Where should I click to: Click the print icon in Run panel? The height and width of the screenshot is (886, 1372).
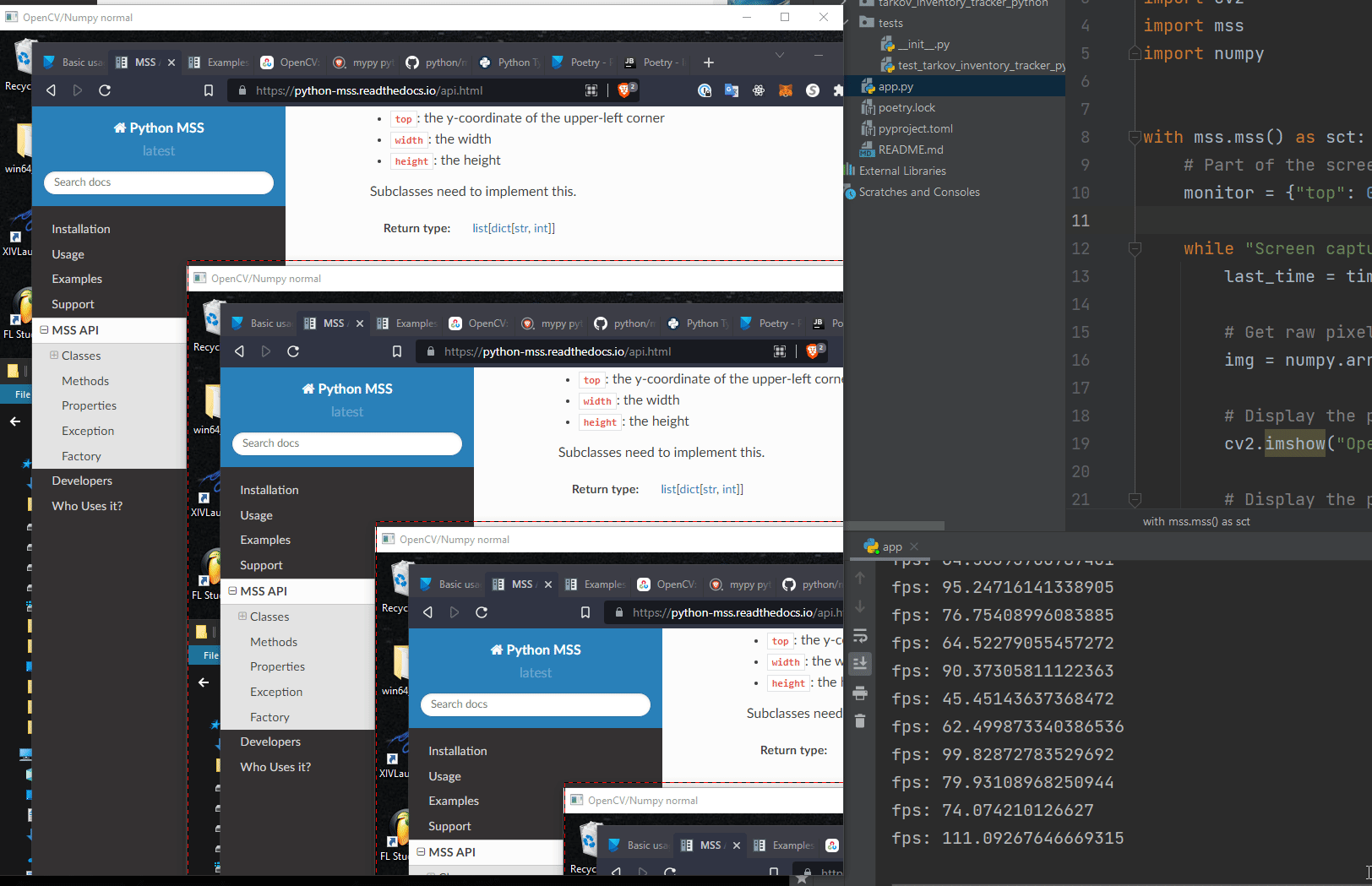(x=860, y=693)
